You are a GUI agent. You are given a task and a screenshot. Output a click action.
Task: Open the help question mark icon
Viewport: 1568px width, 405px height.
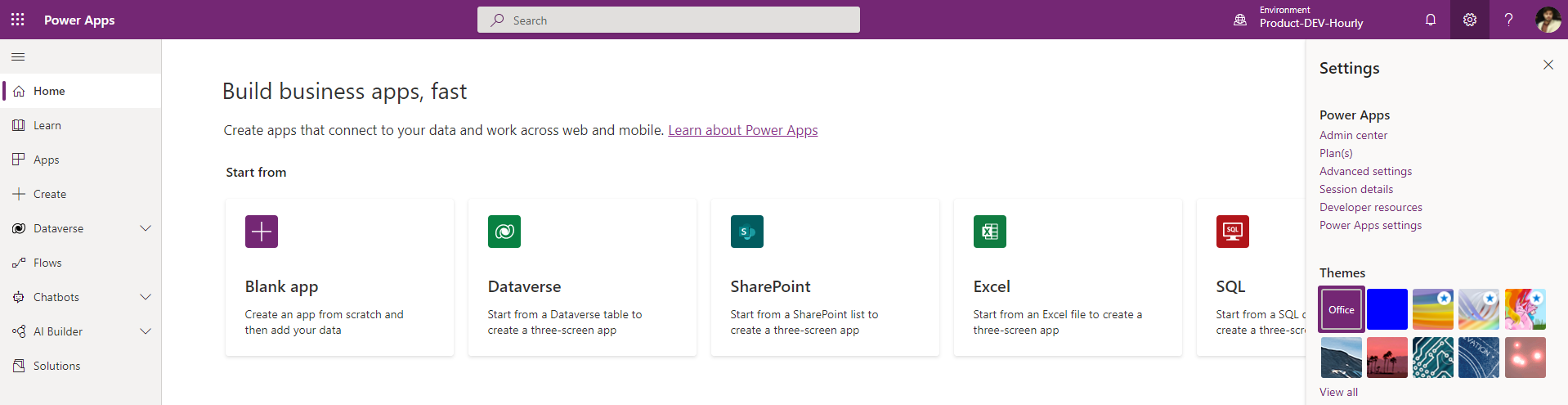click(x=1509, y=20)
